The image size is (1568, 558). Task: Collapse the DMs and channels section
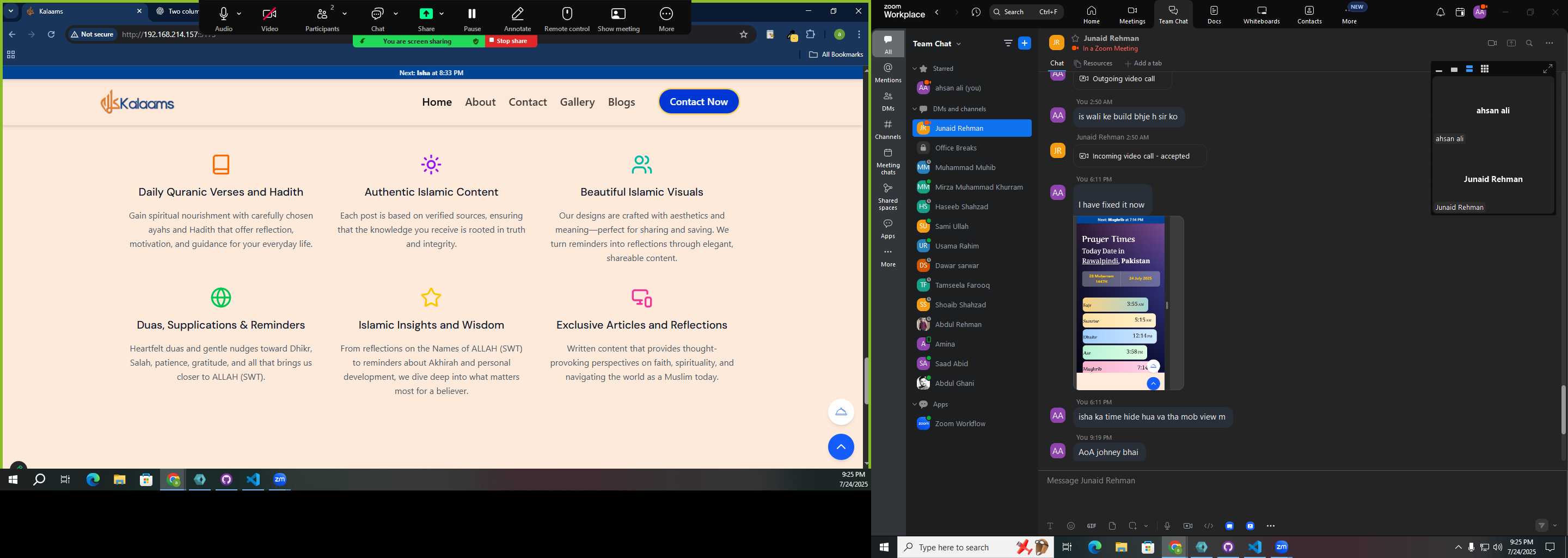(914, 109)
